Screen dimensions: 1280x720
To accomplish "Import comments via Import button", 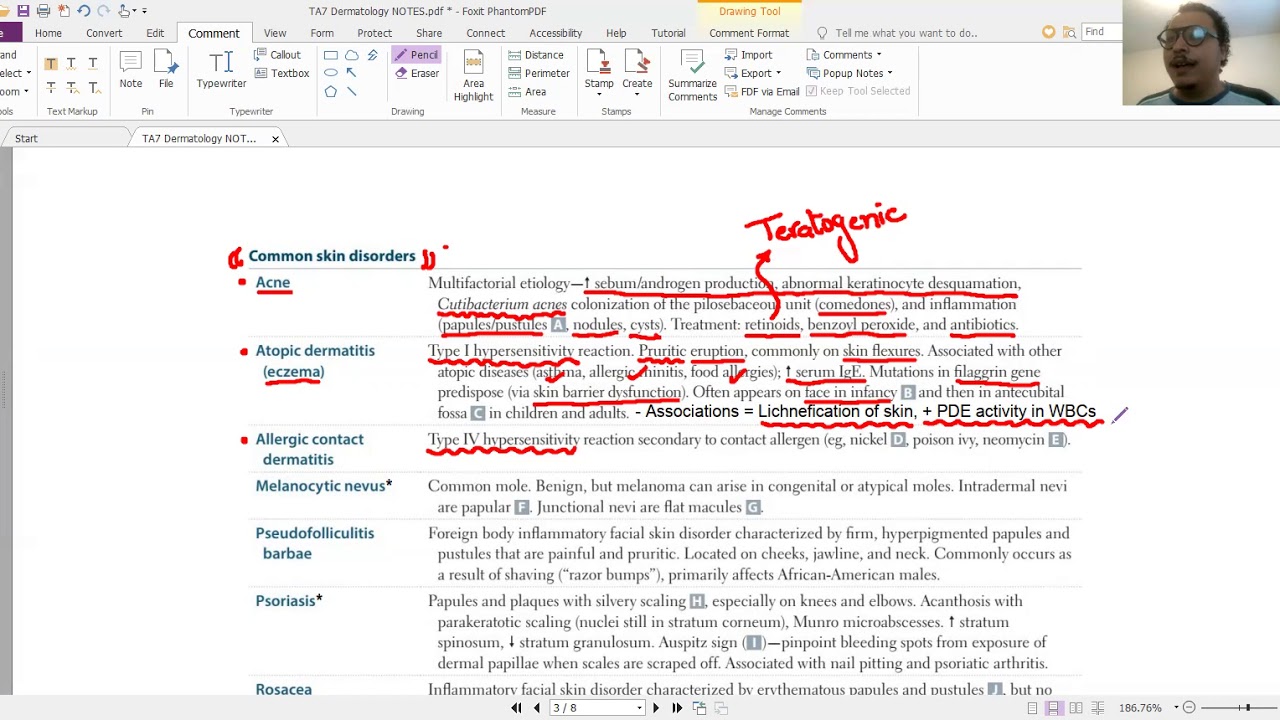I will click(x=748, y=55).
